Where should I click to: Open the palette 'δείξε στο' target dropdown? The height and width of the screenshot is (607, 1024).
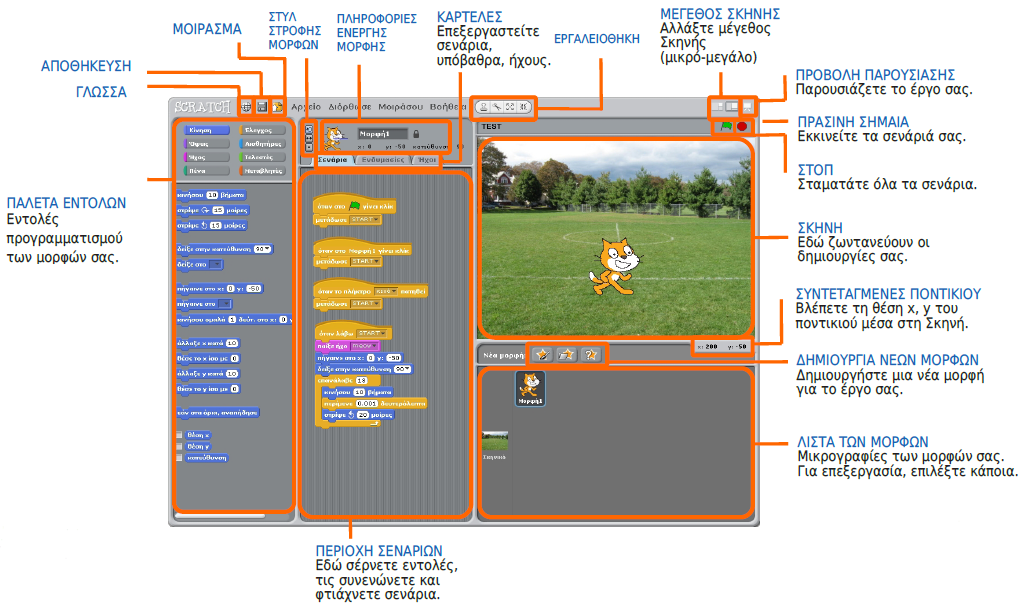(216, 265)
